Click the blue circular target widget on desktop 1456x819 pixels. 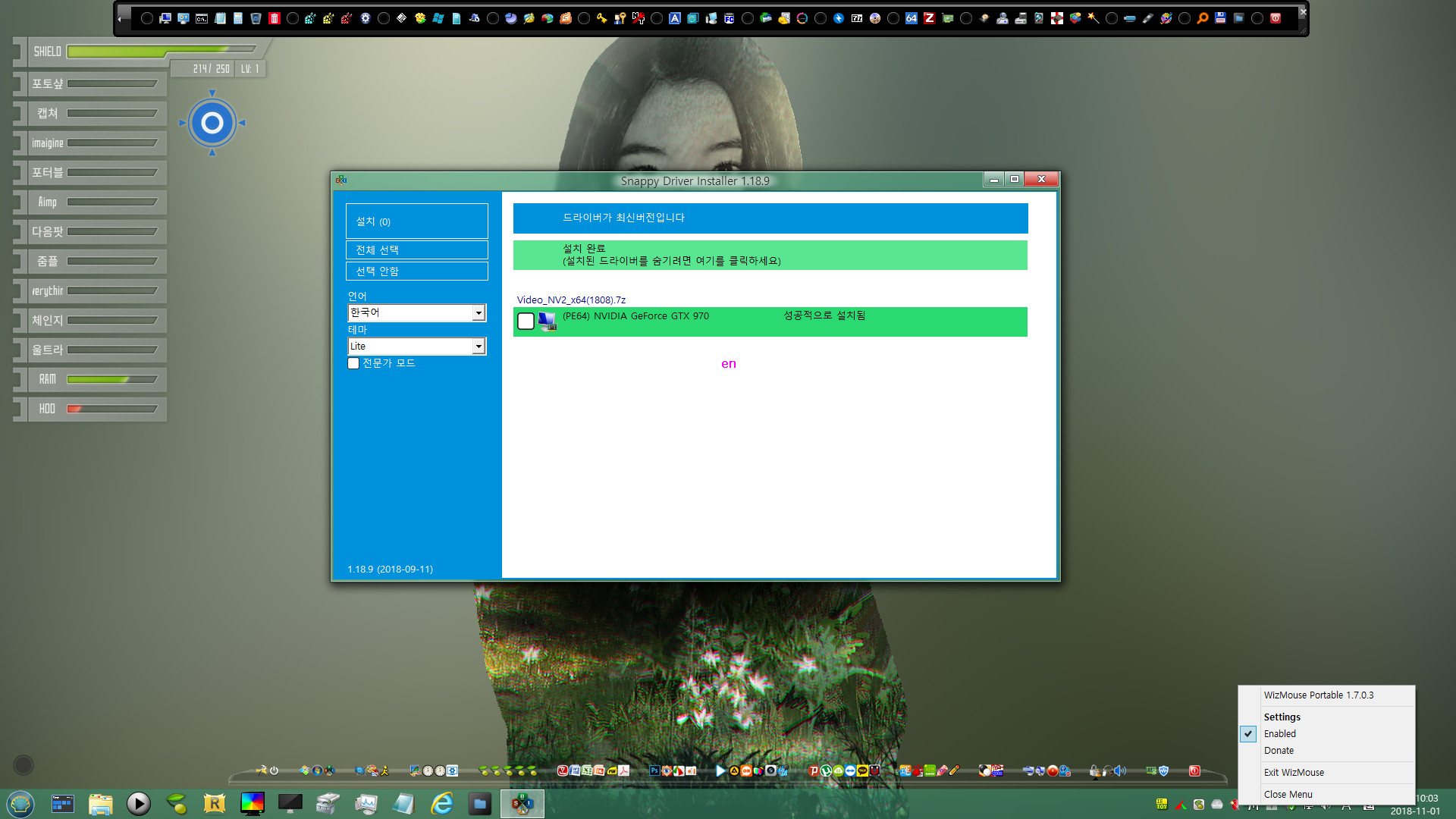[x=212, y=122]
